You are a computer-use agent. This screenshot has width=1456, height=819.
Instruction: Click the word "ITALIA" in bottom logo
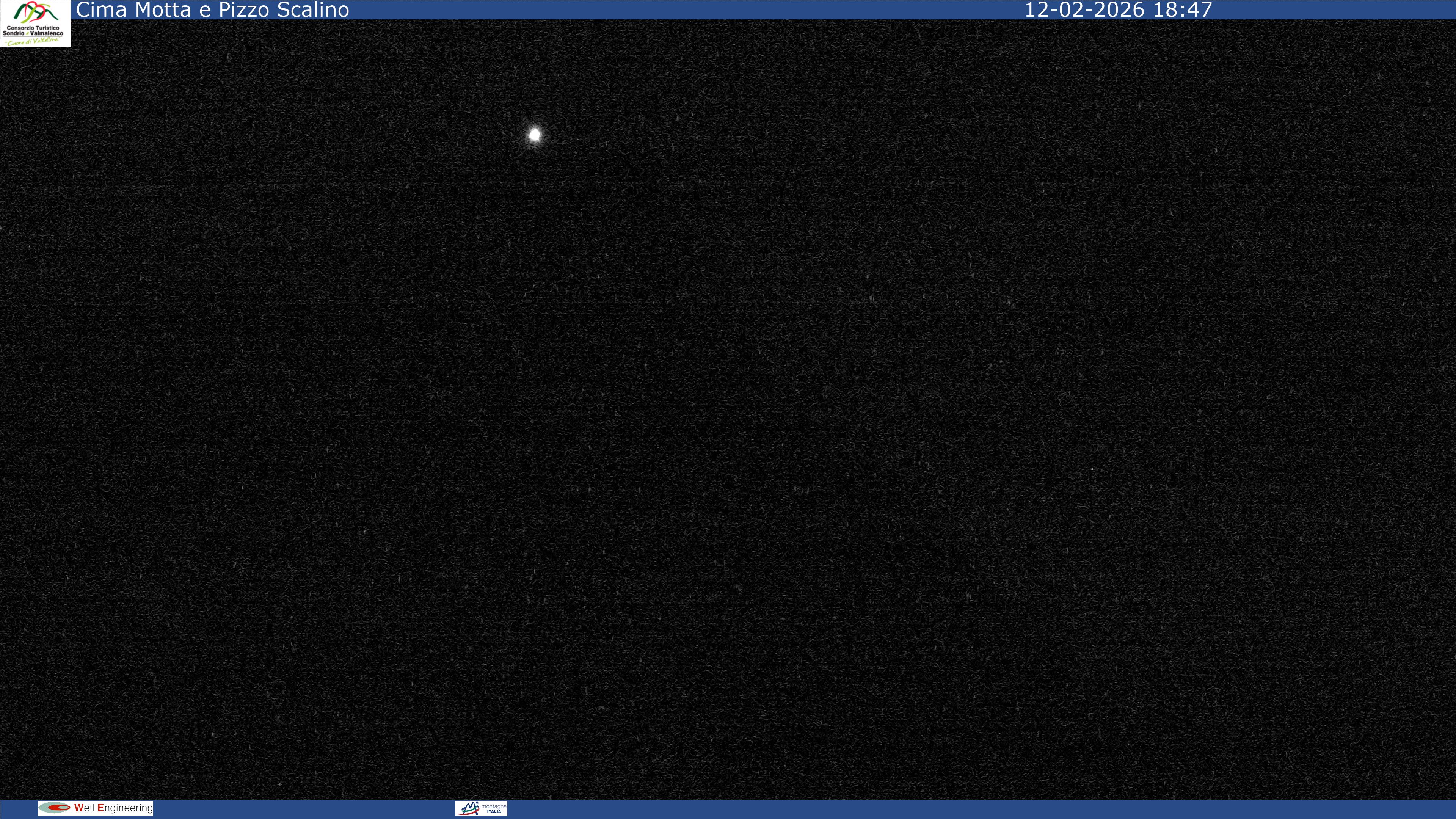(x=494, y=811)
